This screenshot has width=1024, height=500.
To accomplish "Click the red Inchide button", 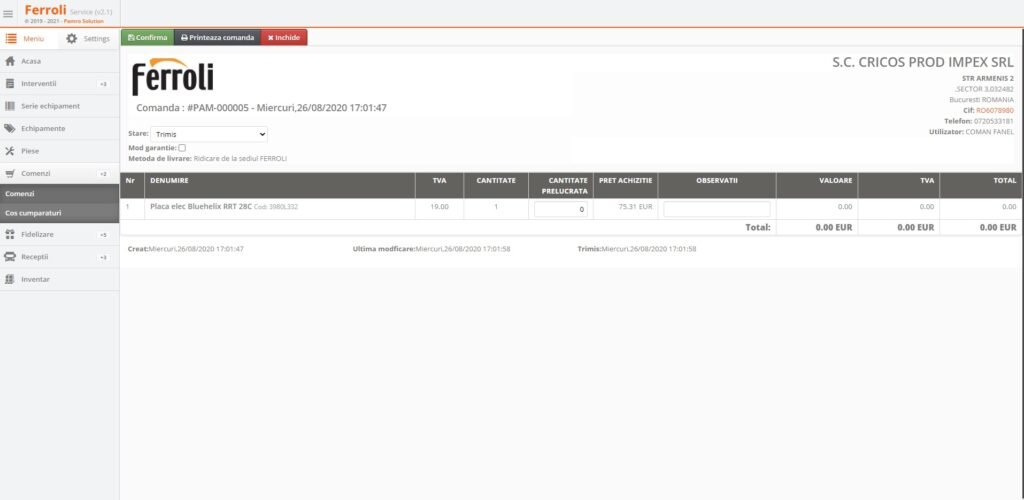I will click(x=284, y=37).
